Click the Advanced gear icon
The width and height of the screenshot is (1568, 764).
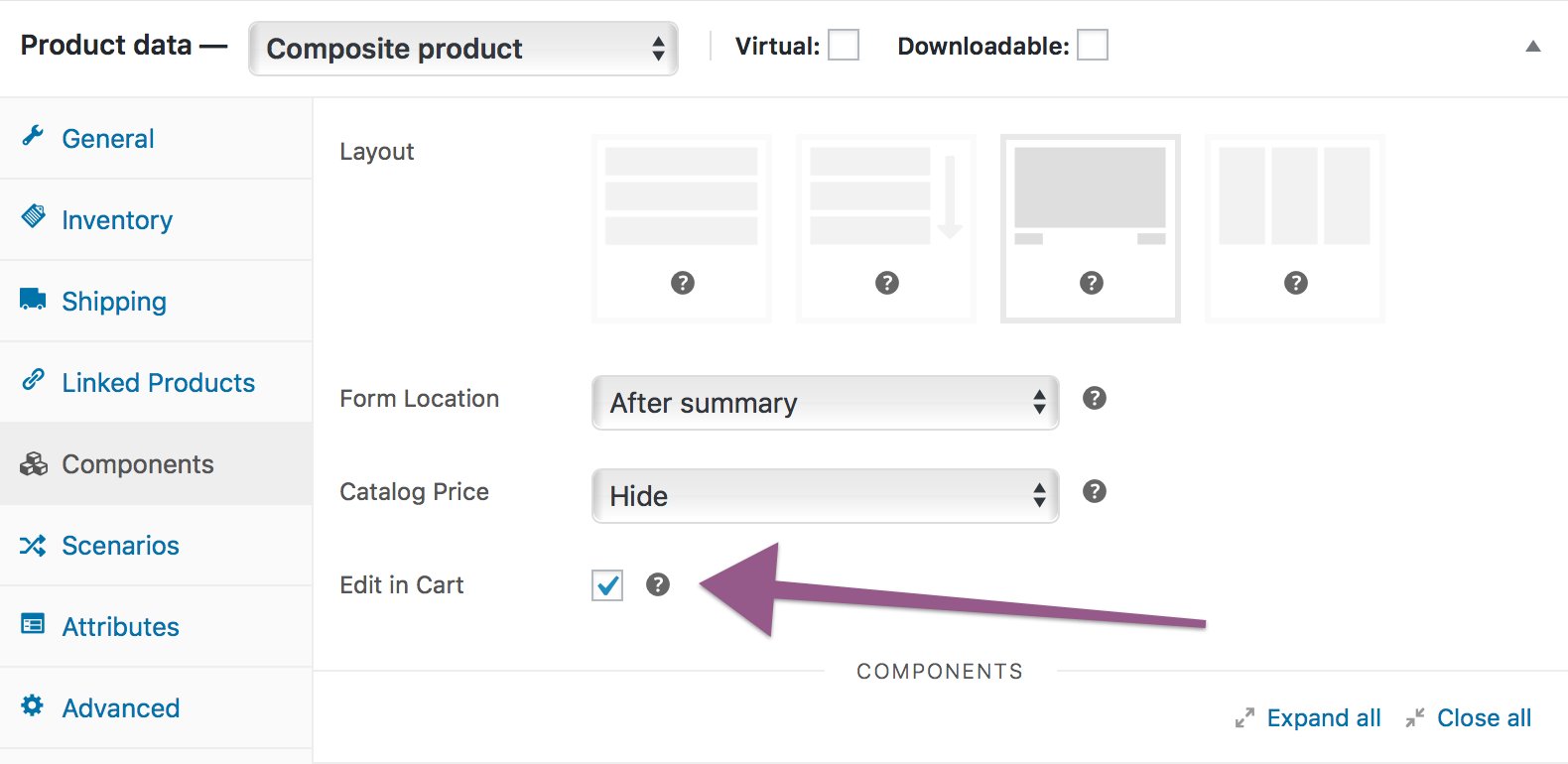point(33,705)
